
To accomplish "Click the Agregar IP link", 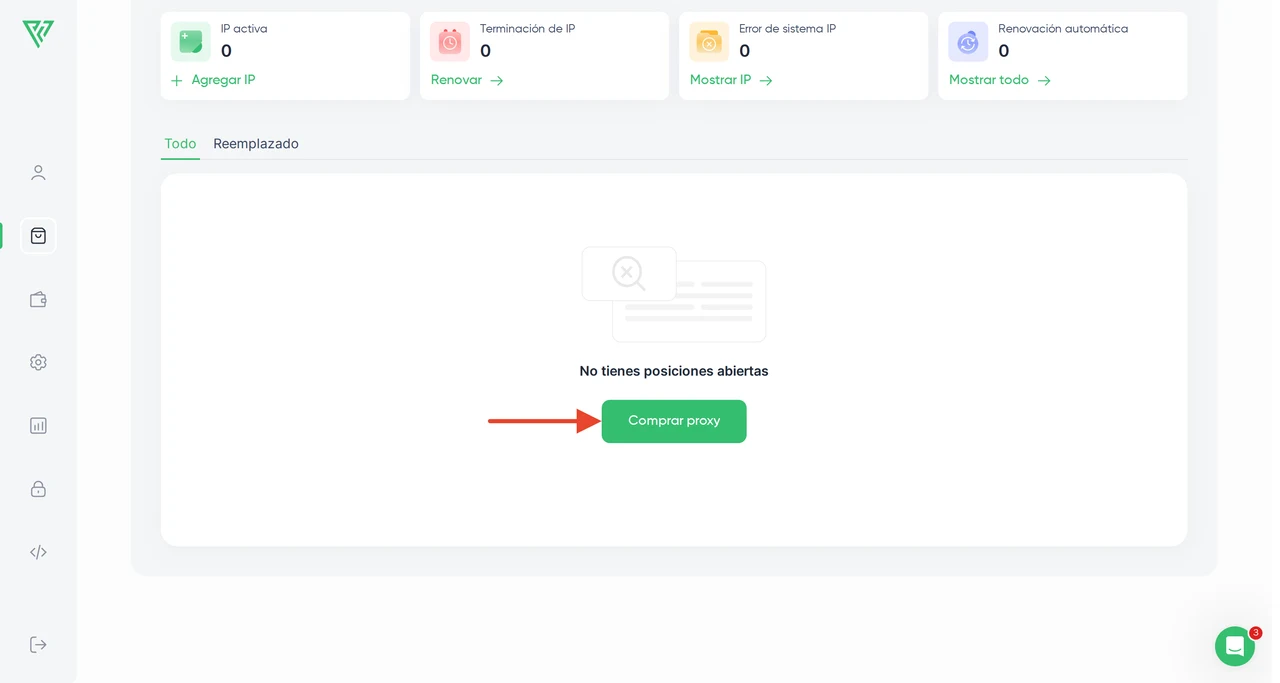I will click(223, 80).
